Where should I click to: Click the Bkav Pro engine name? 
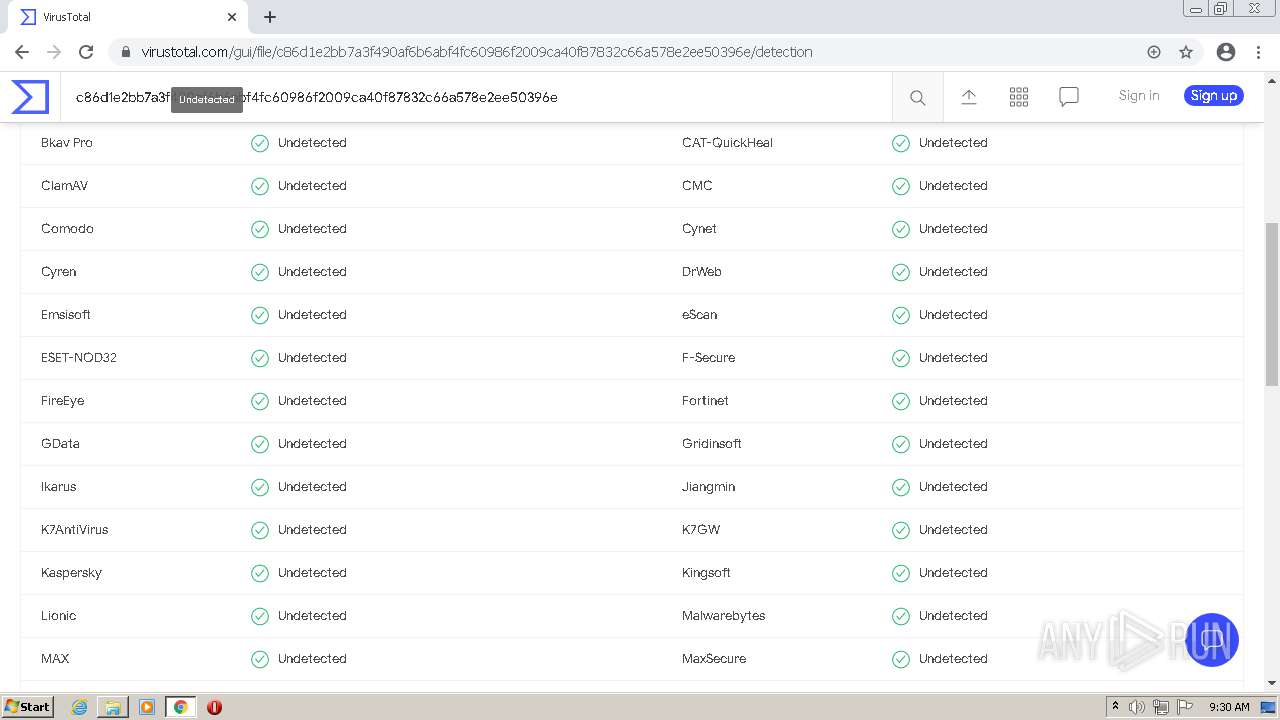pos(67,143)
